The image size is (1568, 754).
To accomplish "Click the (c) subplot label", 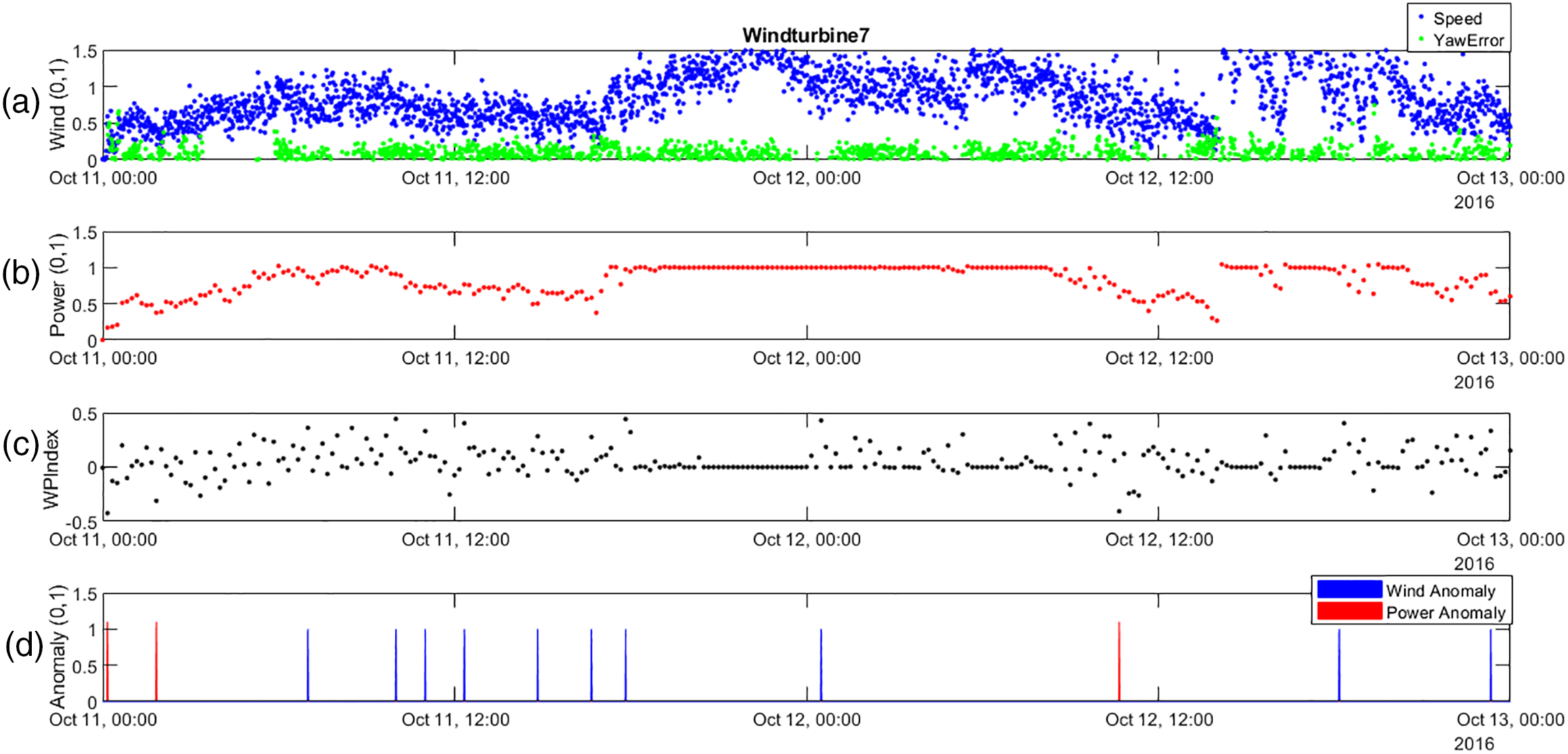I will (x=21, y=445).
